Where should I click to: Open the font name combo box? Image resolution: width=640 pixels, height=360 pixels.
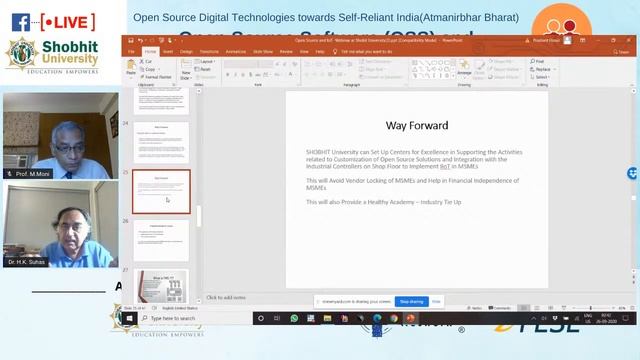241,64
